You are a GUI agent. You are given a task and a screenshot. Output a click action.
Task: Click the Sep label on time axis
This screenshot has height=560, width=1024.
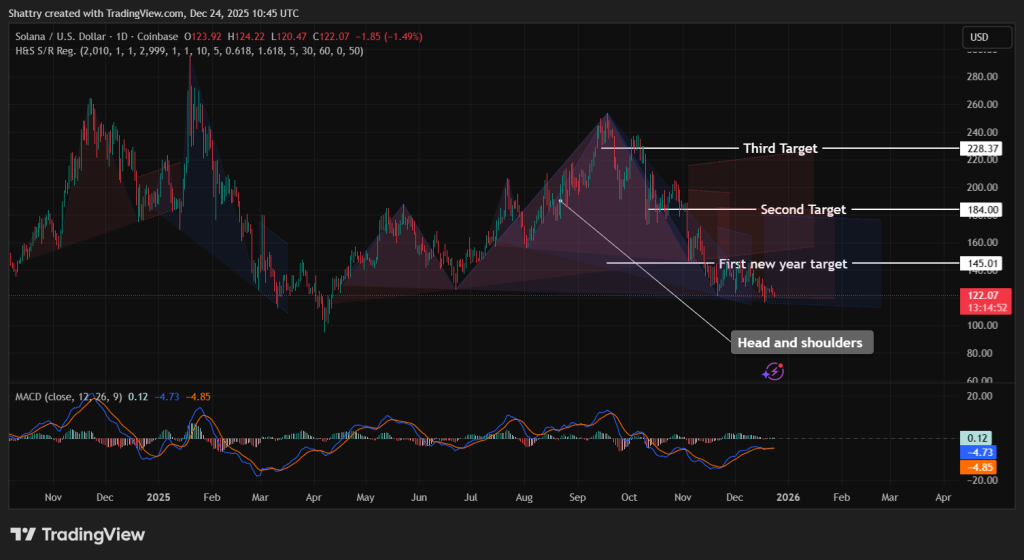pyautogui.click(x=575, y=496)
